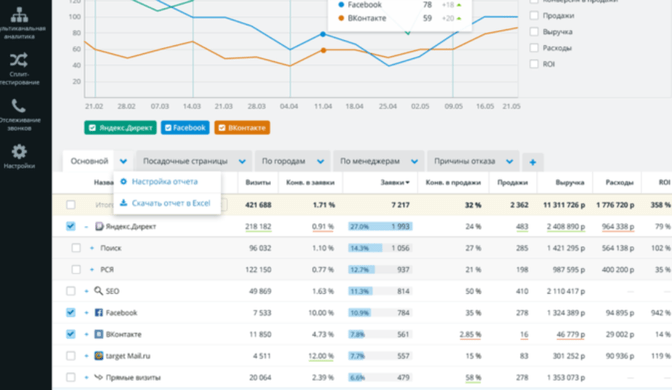The image size is (672, 390).
Task: Click the Facebook logo icon in table
Action: (x=99, y=312)
